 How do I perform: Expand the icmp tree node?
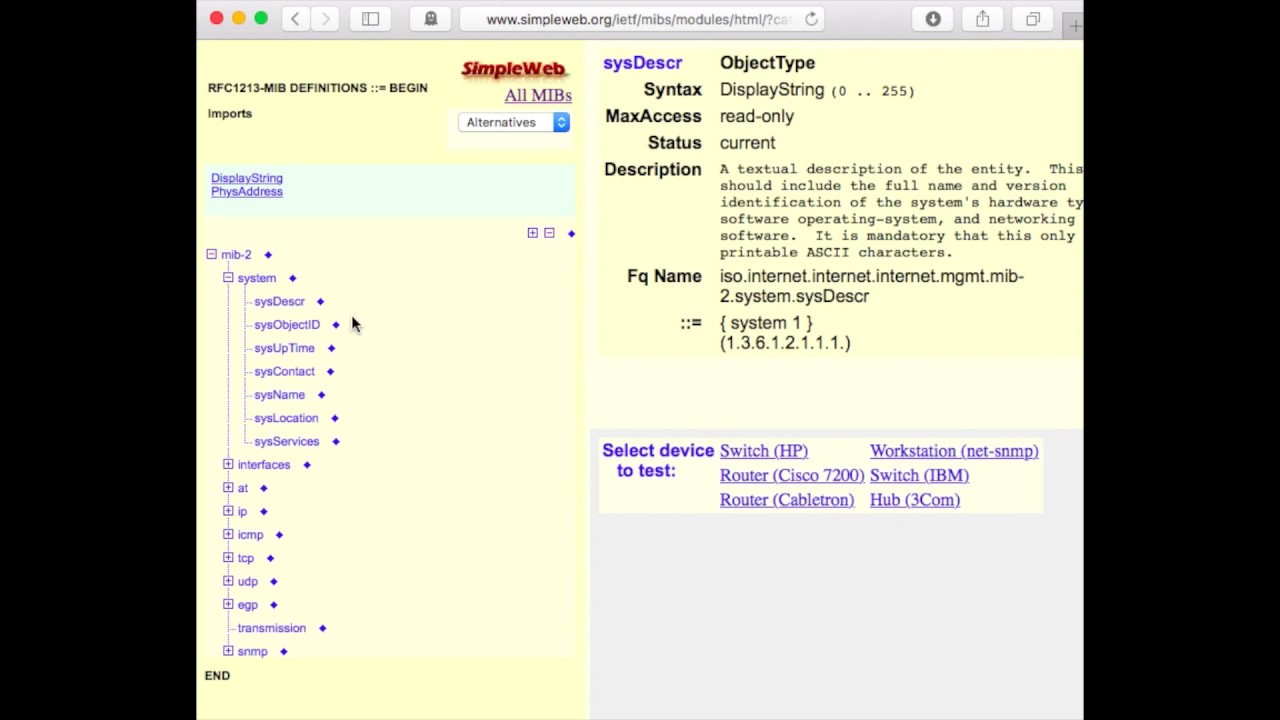(x=228, y=534)
